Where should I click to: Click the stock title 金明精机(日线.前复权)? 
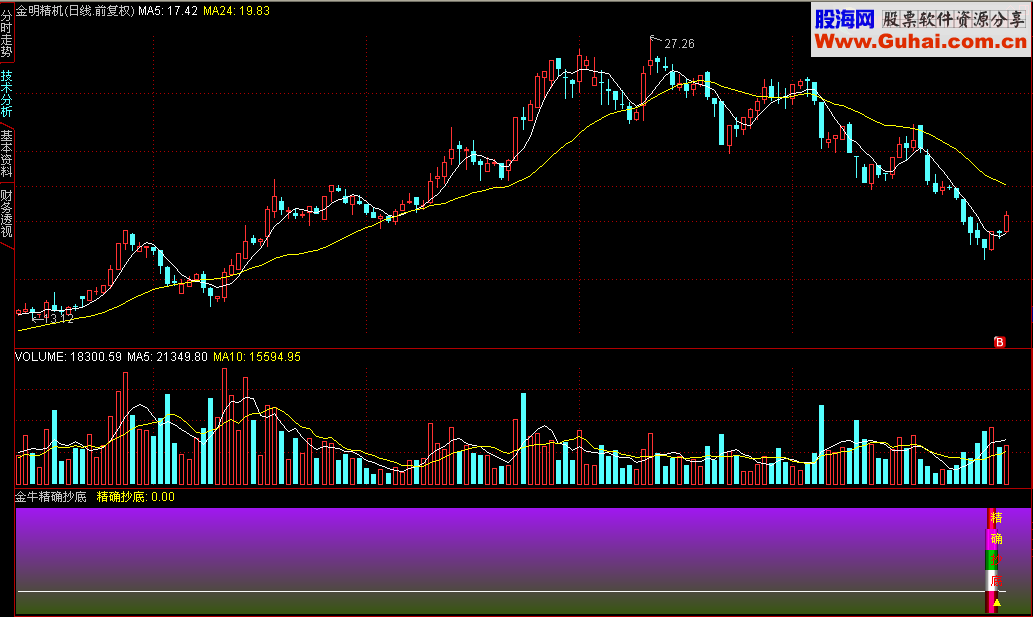coord(75,11)
